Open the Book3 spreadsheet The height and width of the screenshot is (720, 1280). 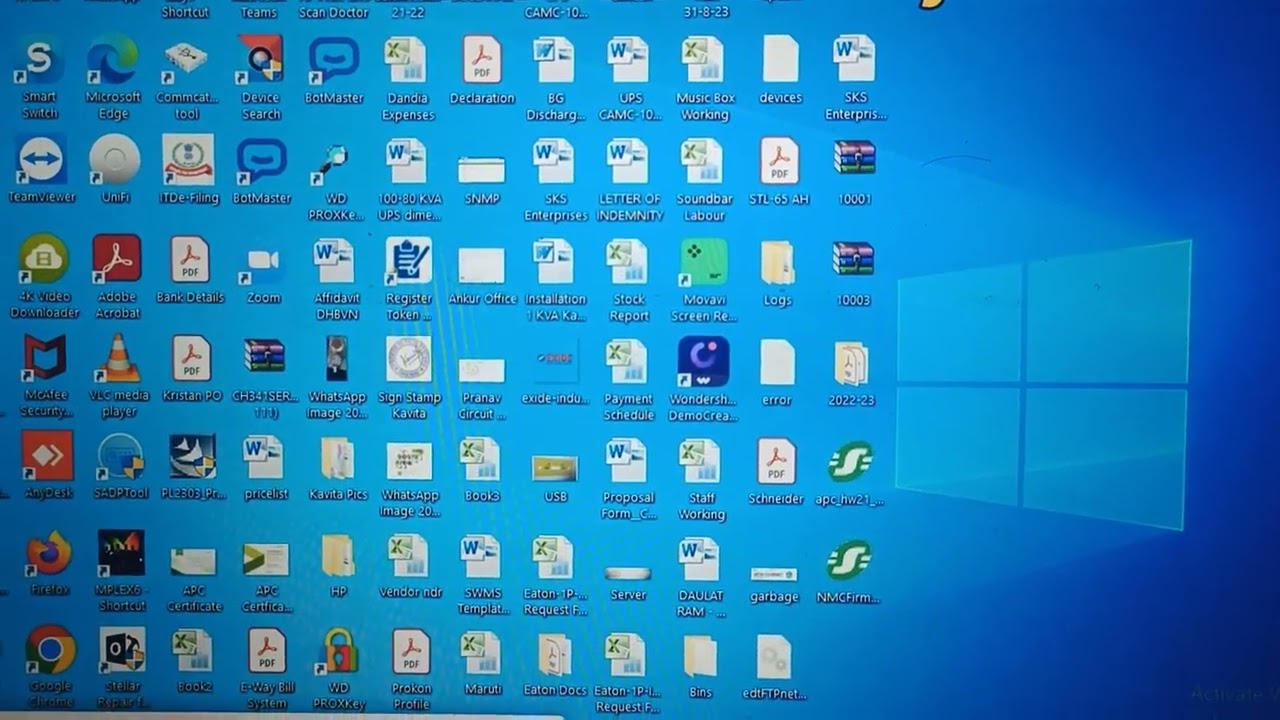pyautogui.click(x=480, y=460)
